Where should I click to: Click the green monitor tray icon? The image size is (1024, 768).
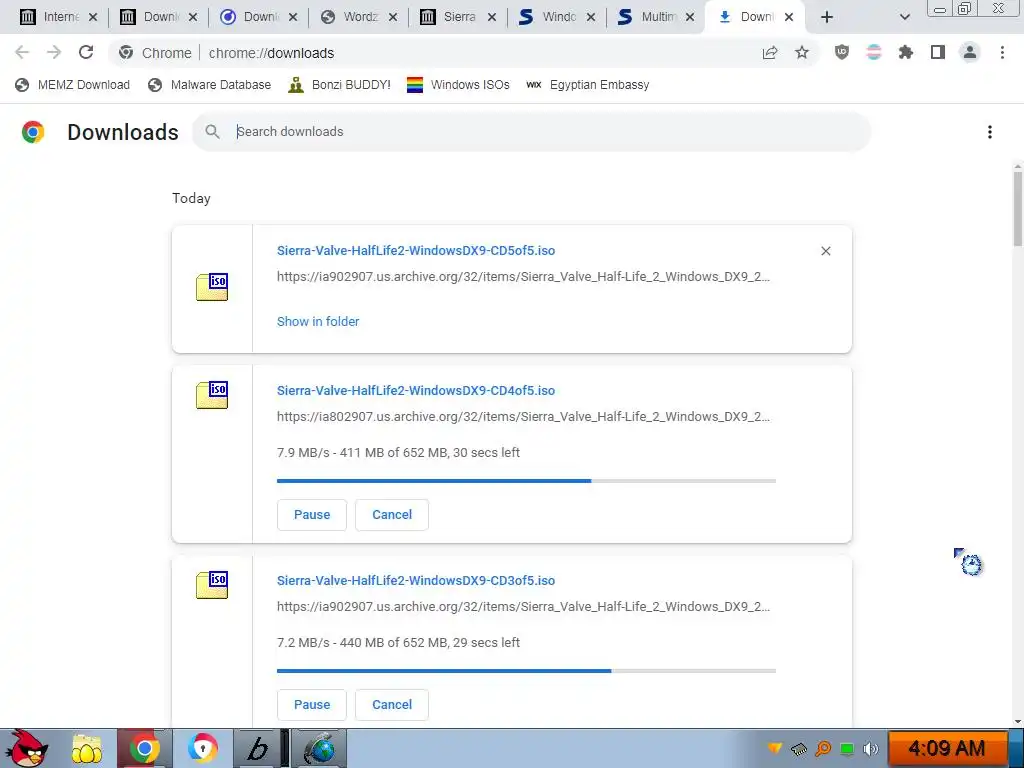pos(846,749)
